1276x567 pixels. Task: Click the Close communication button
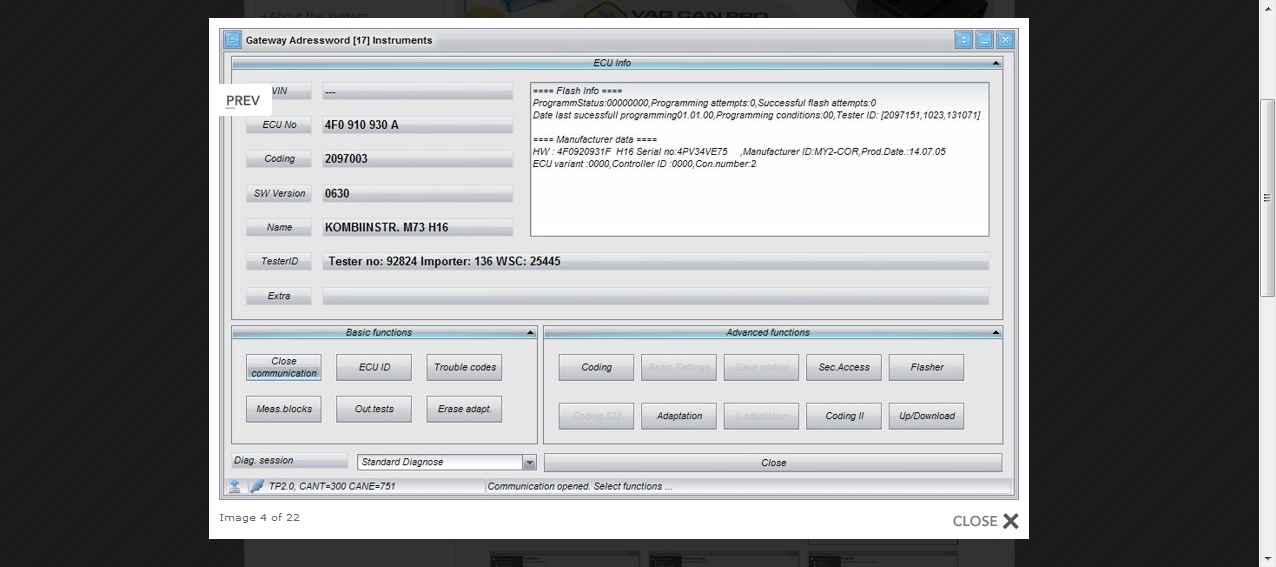[x=284, y=367]
